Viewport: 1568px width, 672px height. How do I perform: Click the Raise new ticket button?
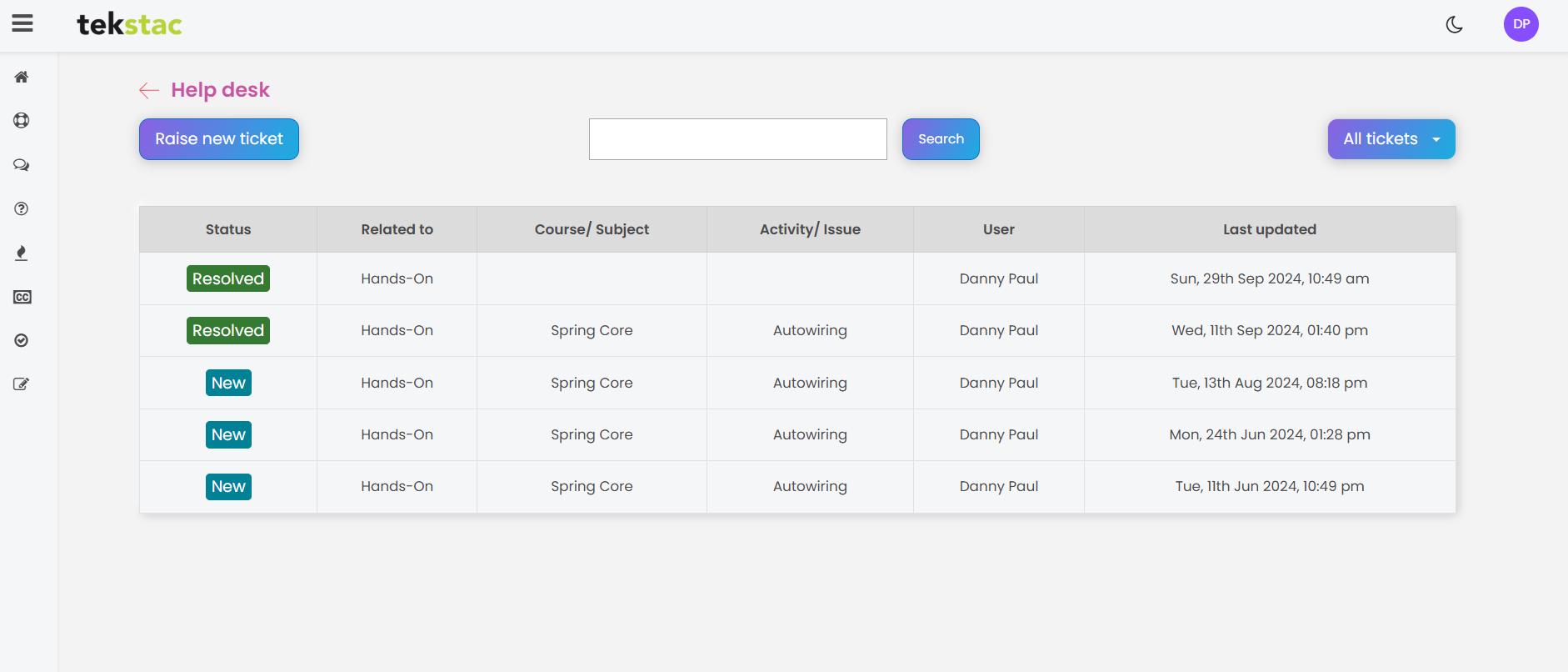tap(218, 139)
